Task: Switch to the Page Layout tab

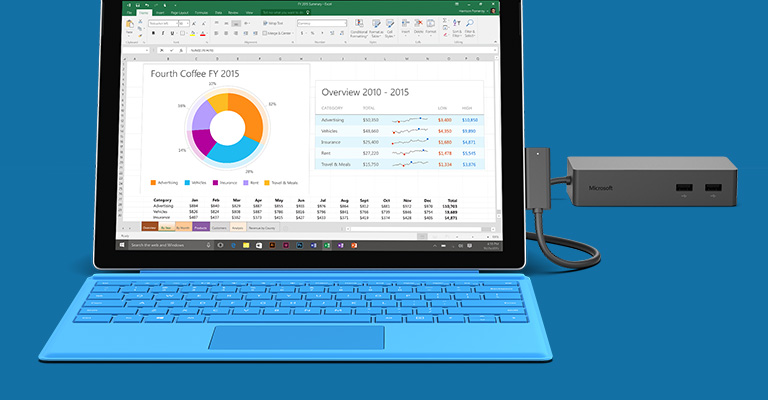Action: 179,13
